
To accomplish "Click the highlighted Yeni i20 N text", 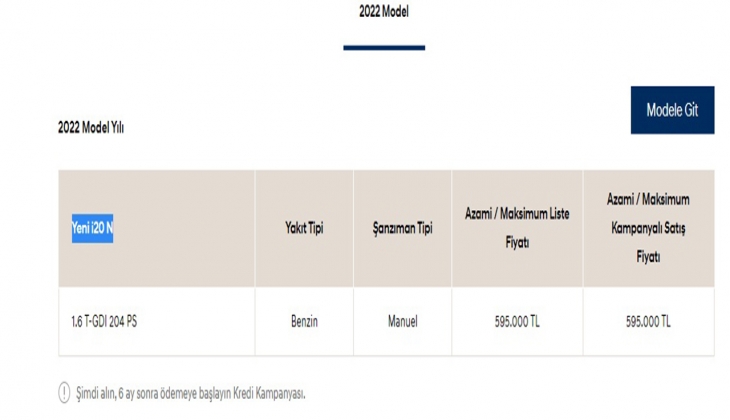I will pos(92,229).
